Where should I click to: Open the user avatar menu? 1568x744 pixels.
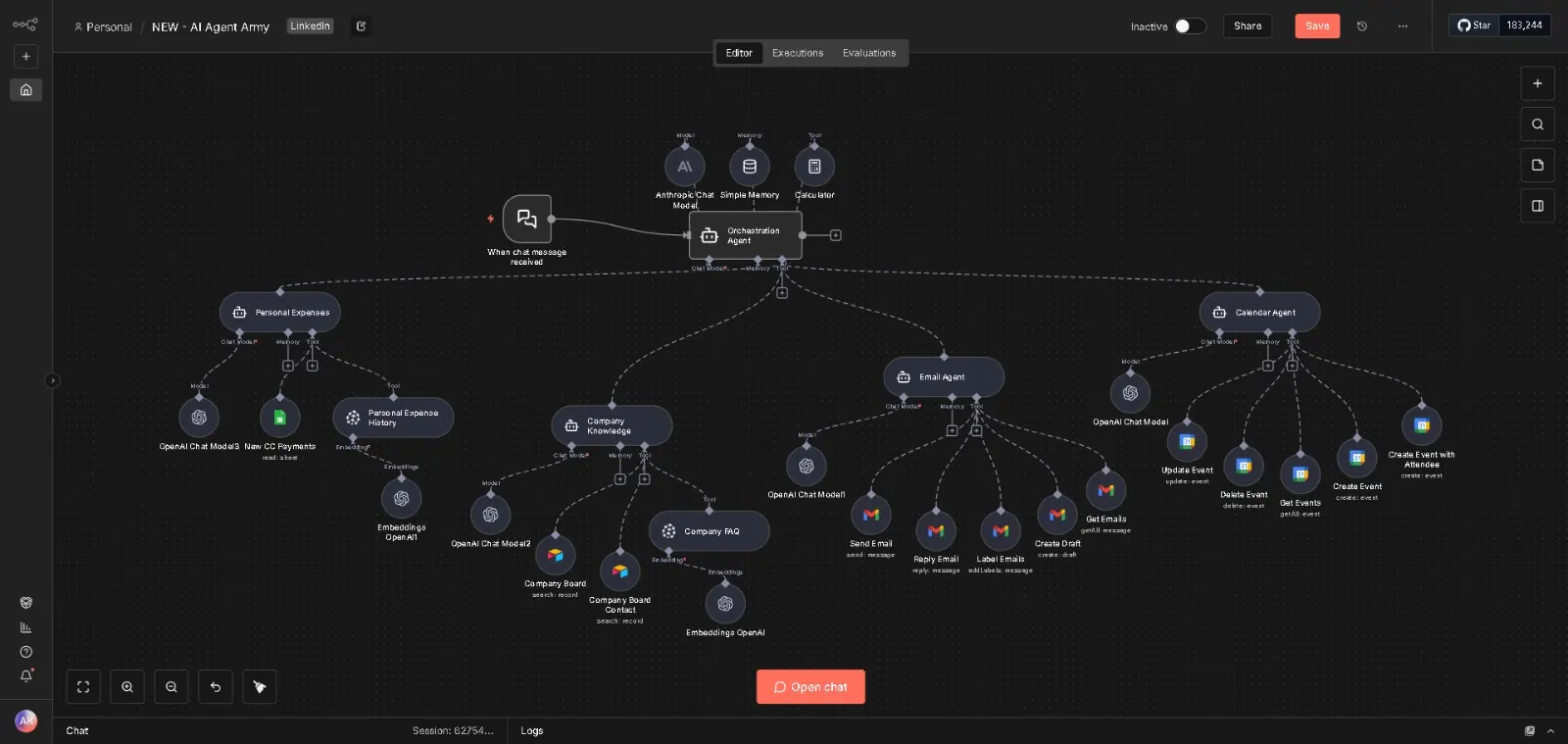pyautogui.click(x=26, y=720)
